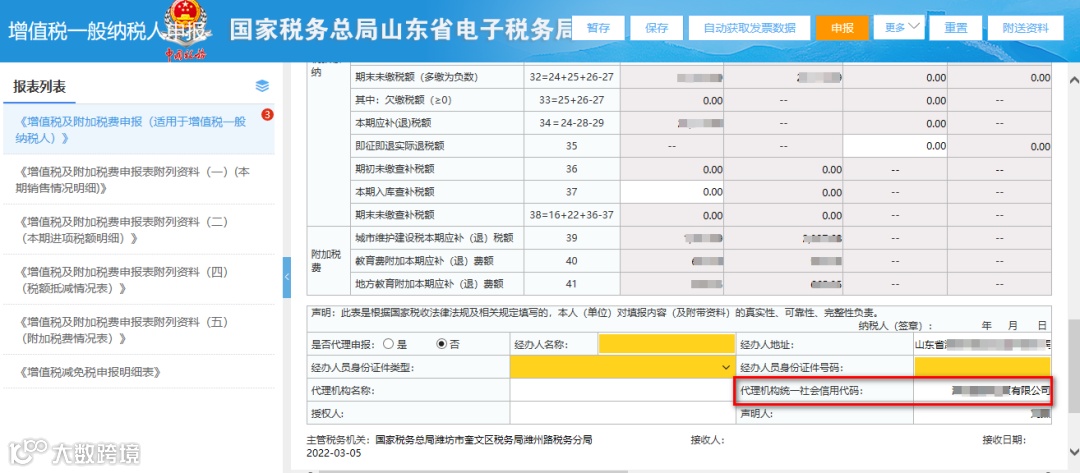Open 增值税减免税申报明细表 report

(138, 372)
